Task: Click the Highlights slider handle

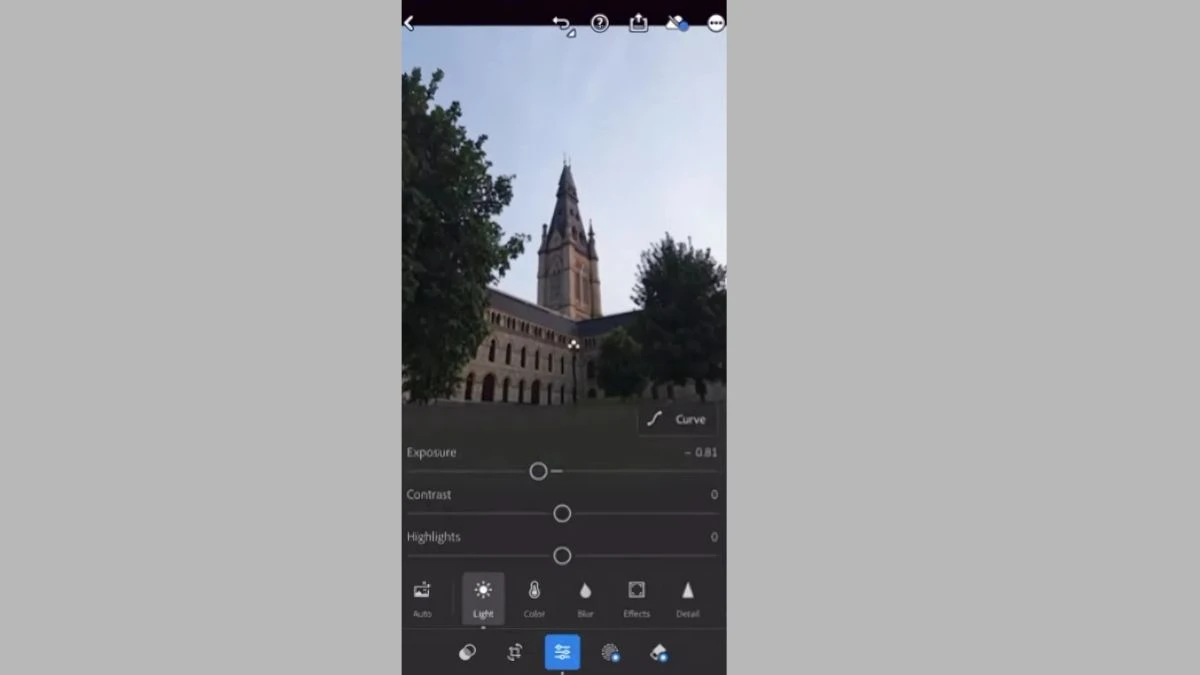Action: (x=562, y=555)
